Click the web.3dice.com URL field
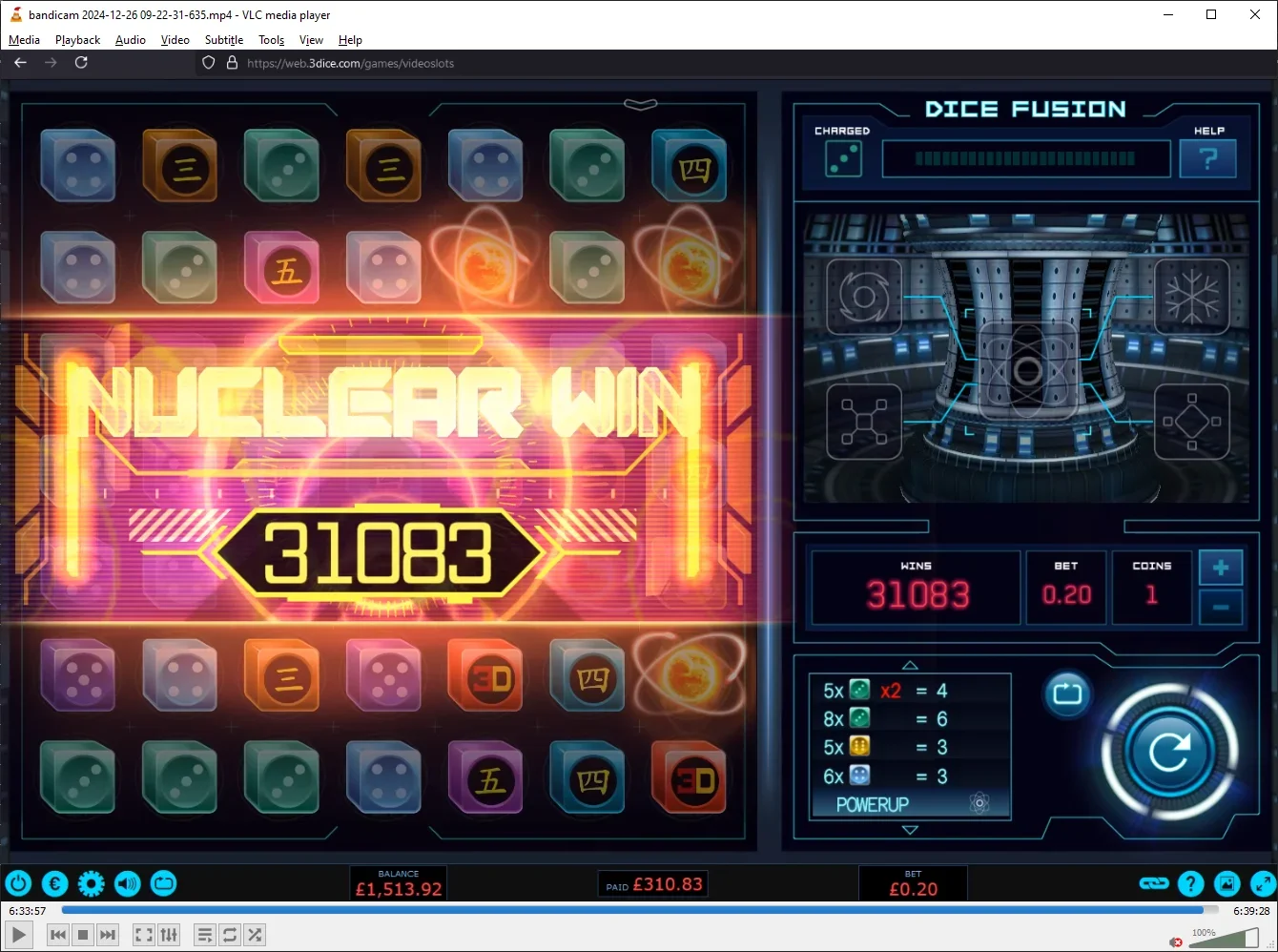The height and width of the screenshot is (952, 1278). tap(351, 63)
